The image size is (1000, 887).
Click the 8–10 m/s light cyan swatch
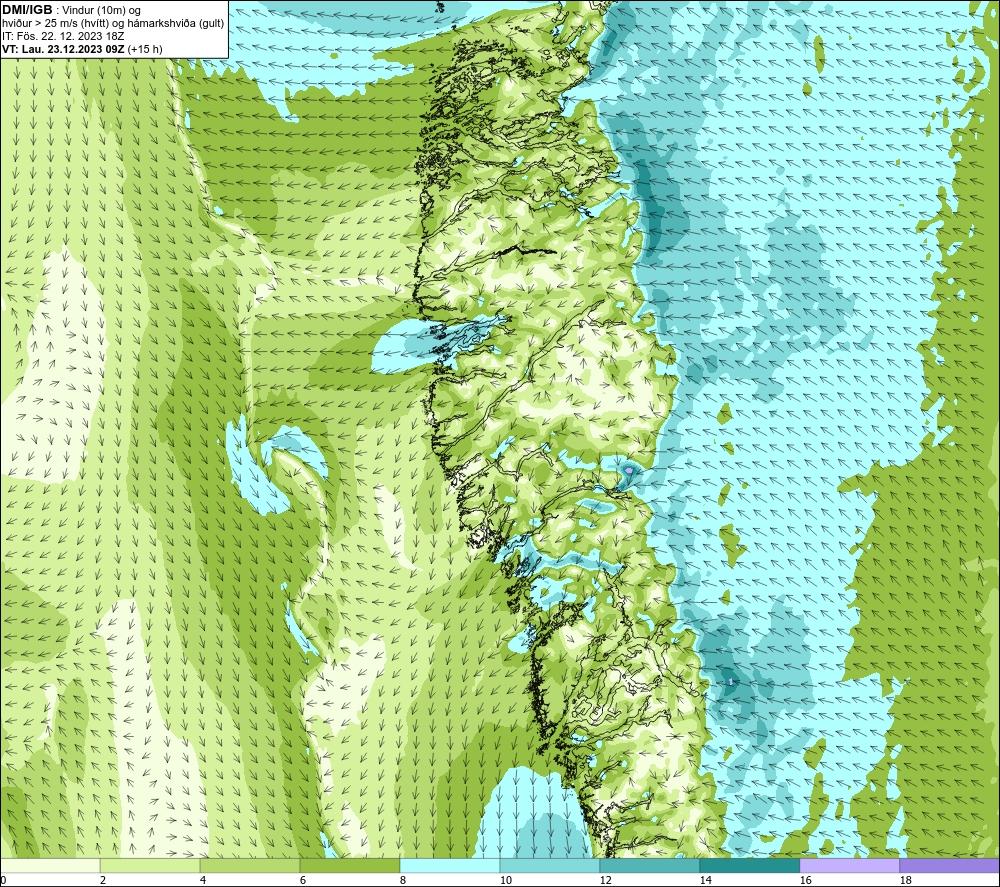point(450,865)
